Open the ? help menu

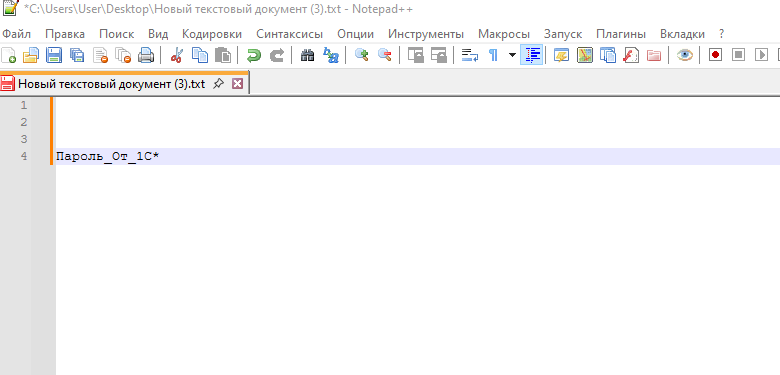coord(721,34)
